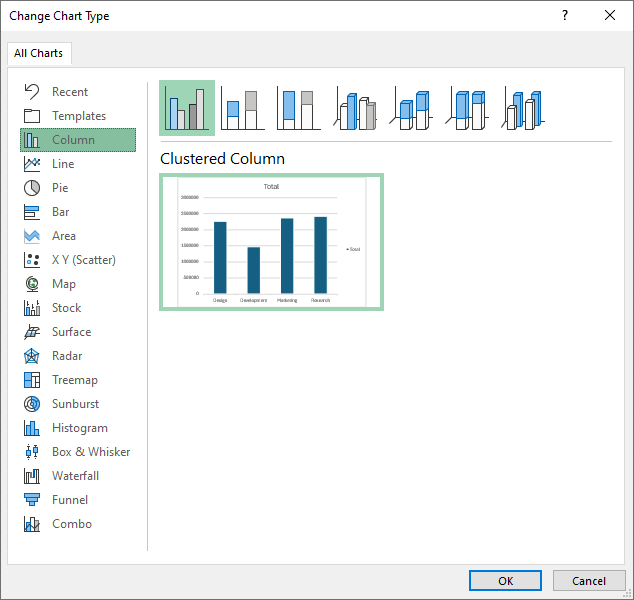634x600 pixels.
Task: Click the Recent category icon
Action: tap(32, 92)
